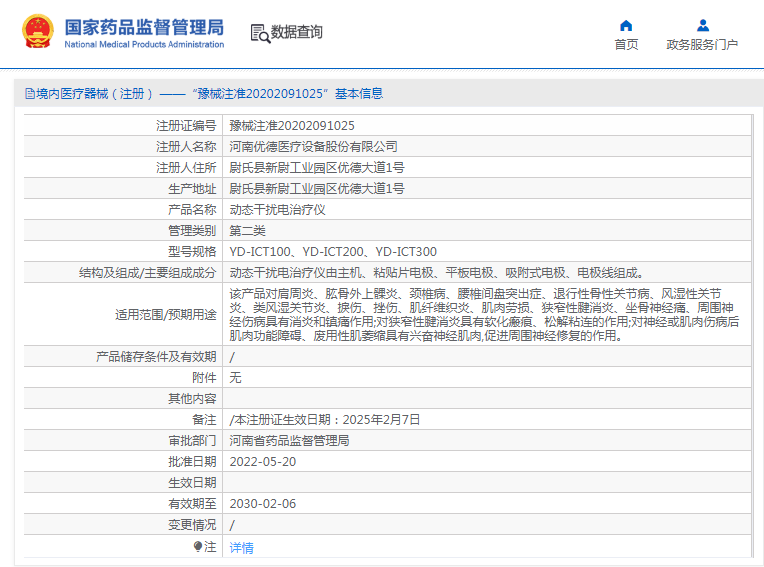Image resolution: width=764 pixels, height=567 pixels.
Task: Click the 产品名称 label
Action: [192, 209]
